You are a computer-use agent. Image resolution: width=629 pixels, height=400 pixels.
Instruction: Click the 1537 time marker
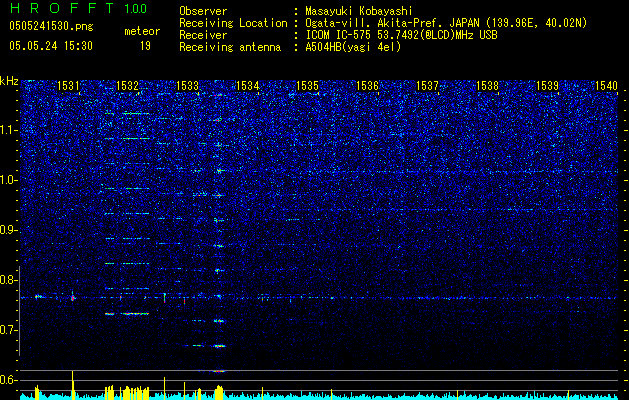428,85
